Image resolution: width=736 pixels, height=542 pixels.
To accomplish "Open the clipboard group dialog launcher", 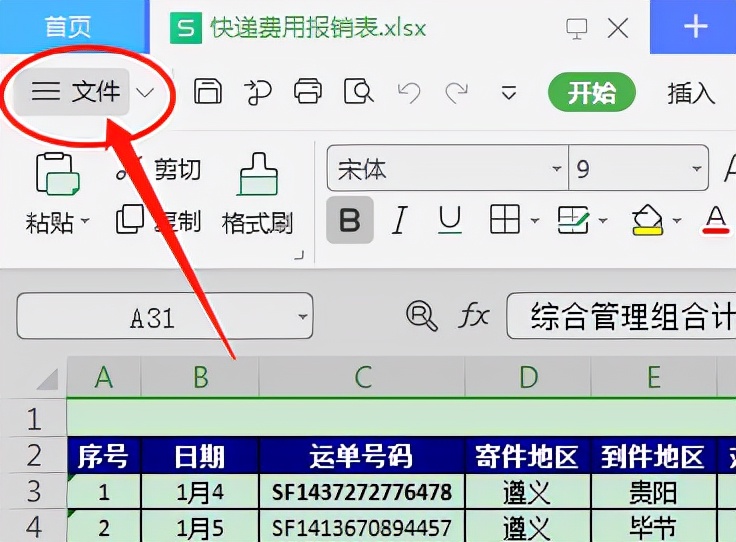I will tap(299, 255).
